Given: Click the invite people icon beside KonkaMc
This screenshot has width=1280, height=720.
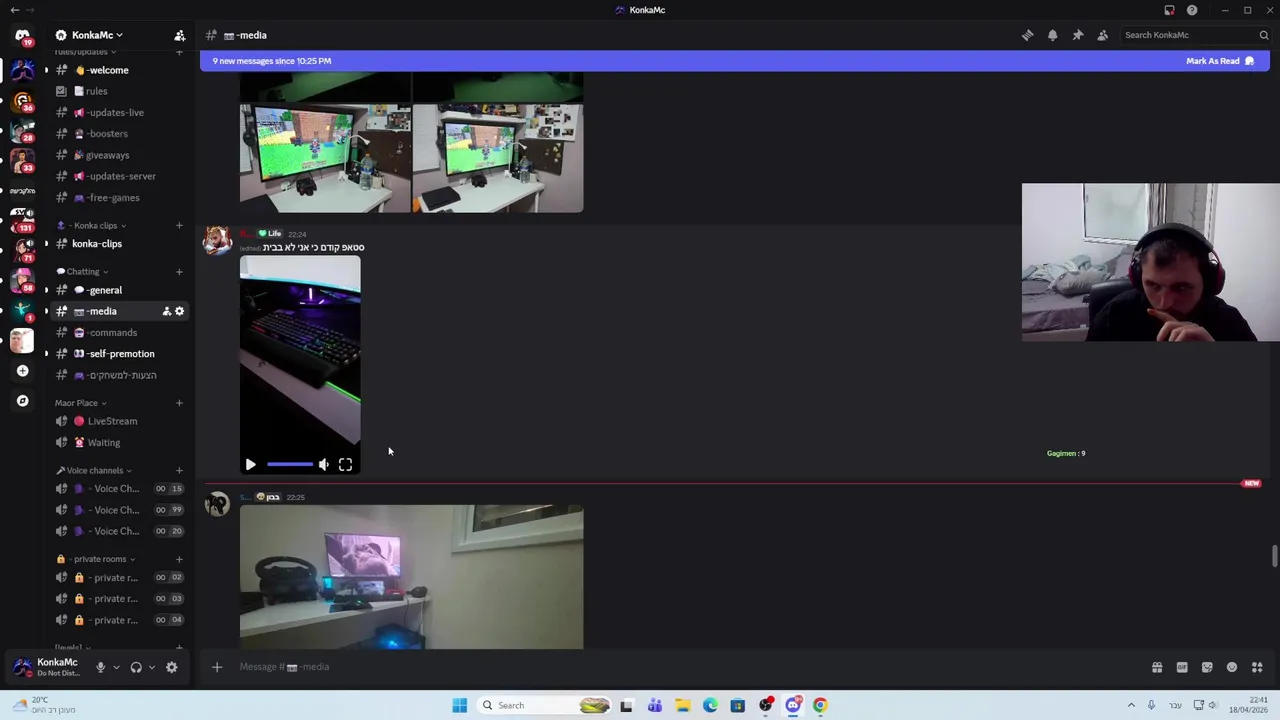Looking at the screenshot, I should click(180, 35).
